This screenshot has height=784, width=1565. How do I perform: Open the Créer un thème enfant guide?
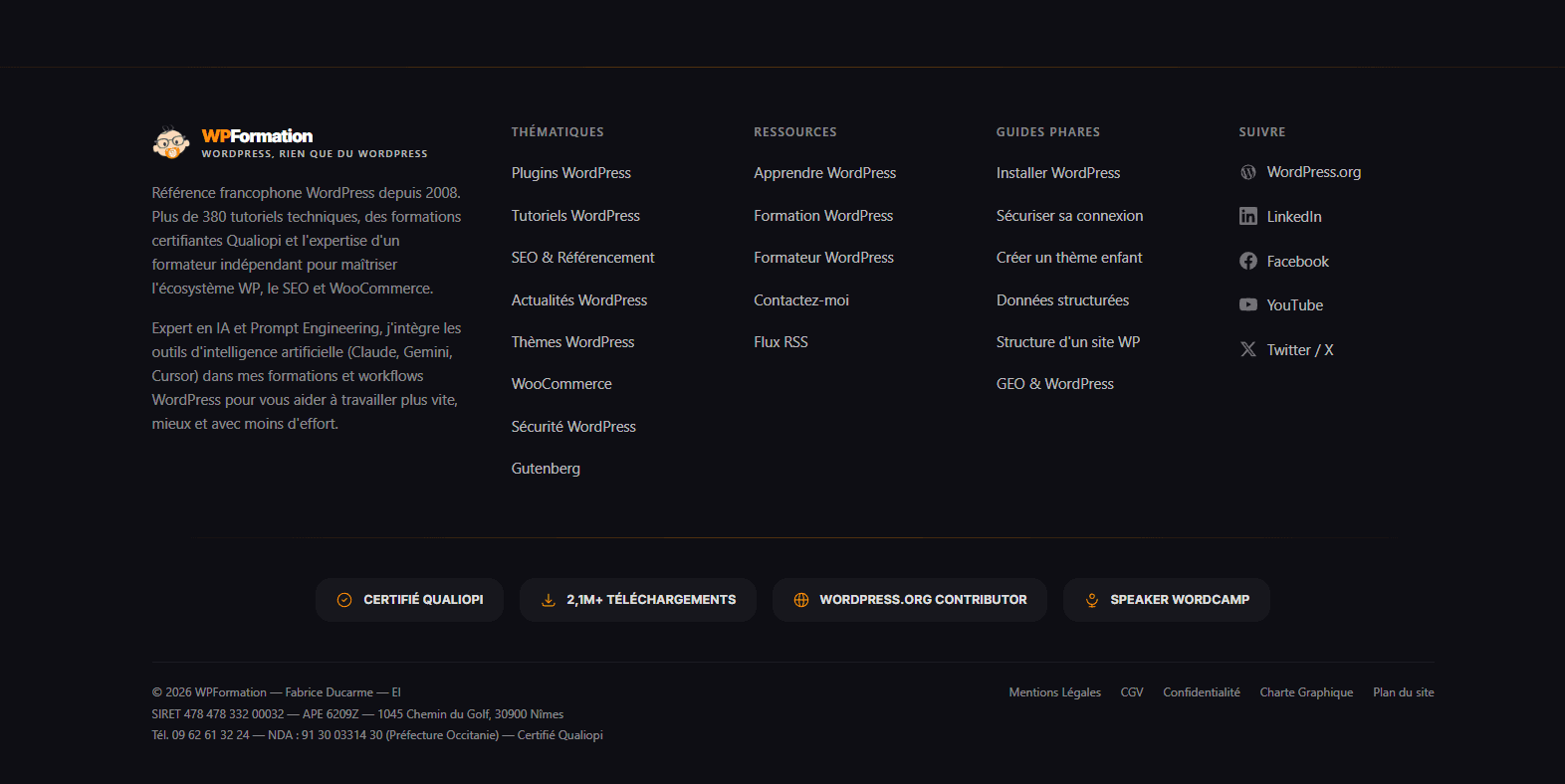[x=1068, y=258]
